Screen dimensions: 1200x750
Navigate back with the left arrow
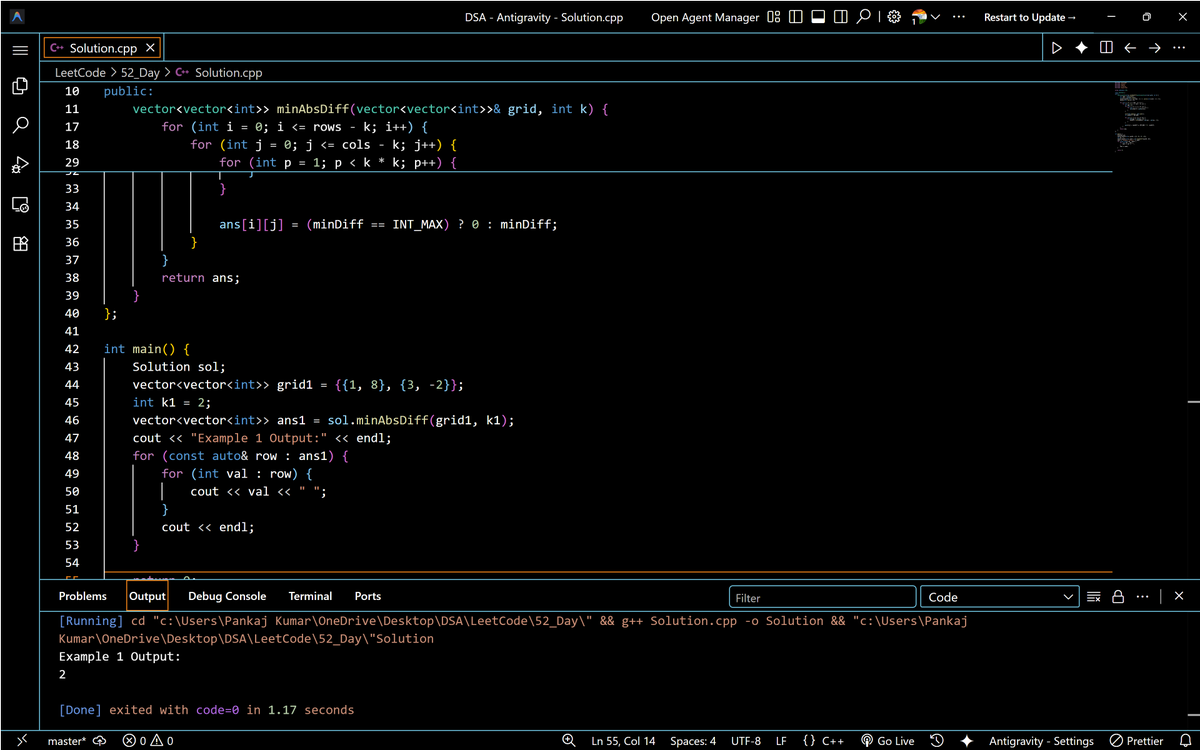1130,48
